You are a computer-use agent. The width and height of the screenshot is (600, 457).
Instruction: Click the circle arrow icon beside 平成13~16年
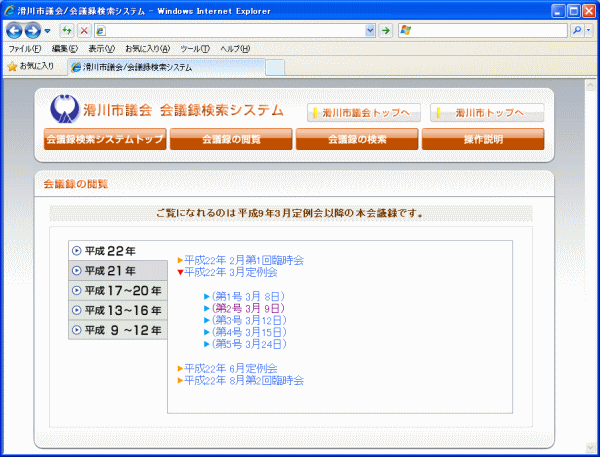(77, 310)
